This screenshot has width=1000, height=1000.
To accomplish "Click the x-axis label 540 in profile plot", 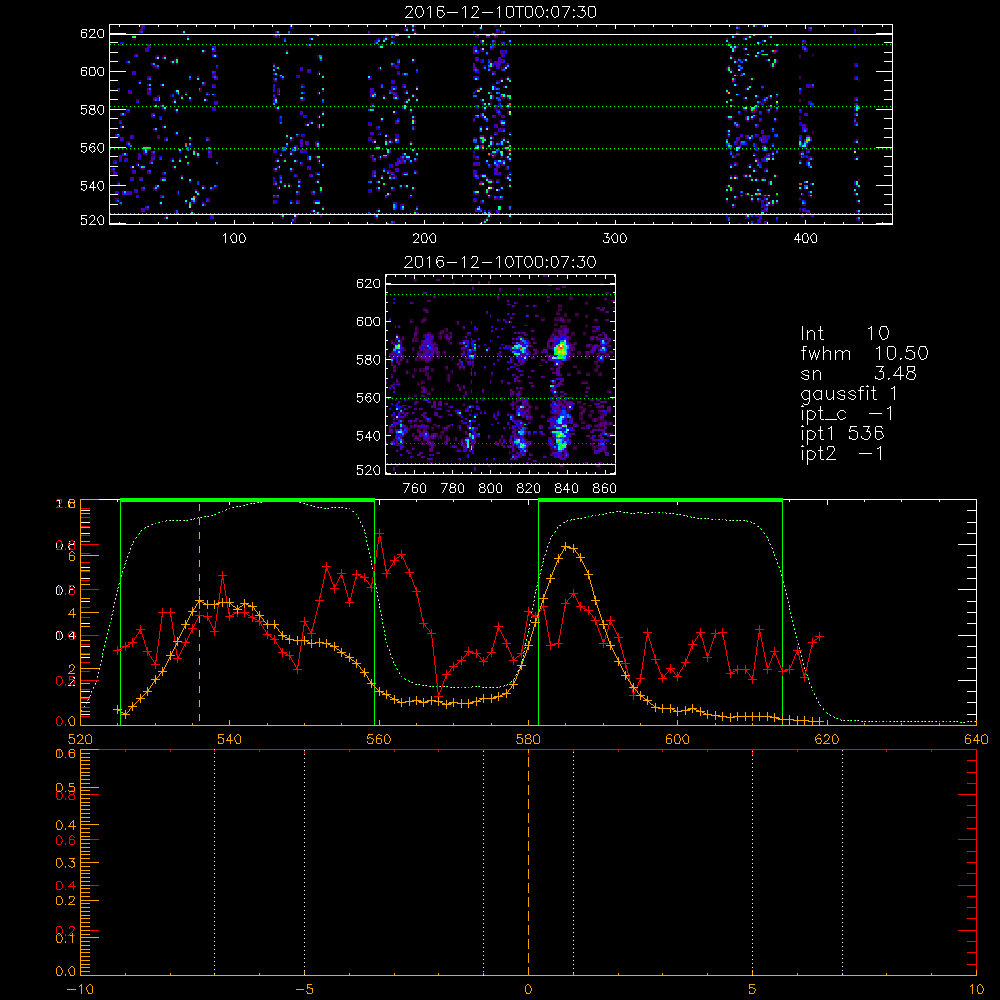I will click(230, 740).
